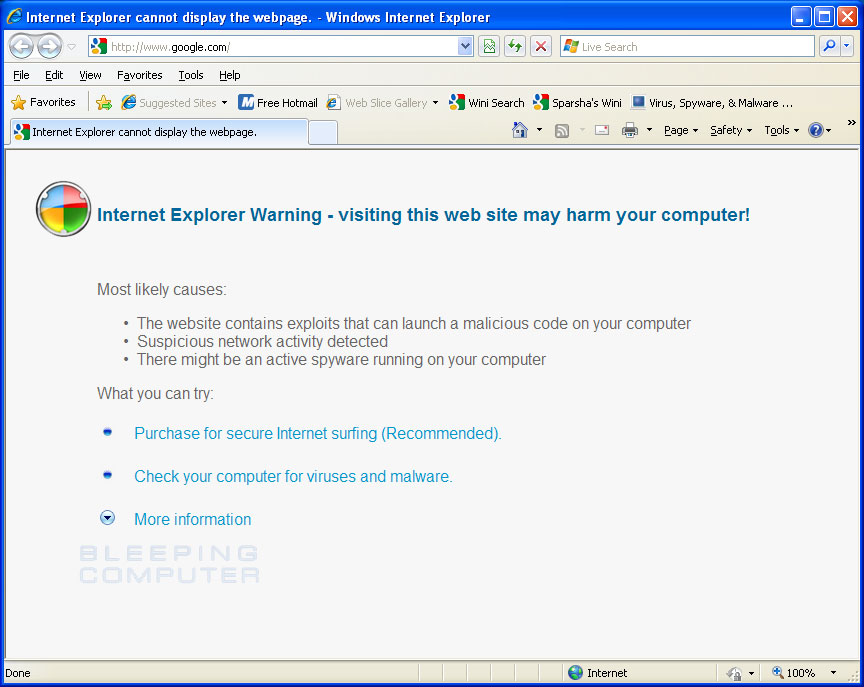864x687 pixels.
Task: Open the Favorites menu in menu bar
Action: [139, 75]
